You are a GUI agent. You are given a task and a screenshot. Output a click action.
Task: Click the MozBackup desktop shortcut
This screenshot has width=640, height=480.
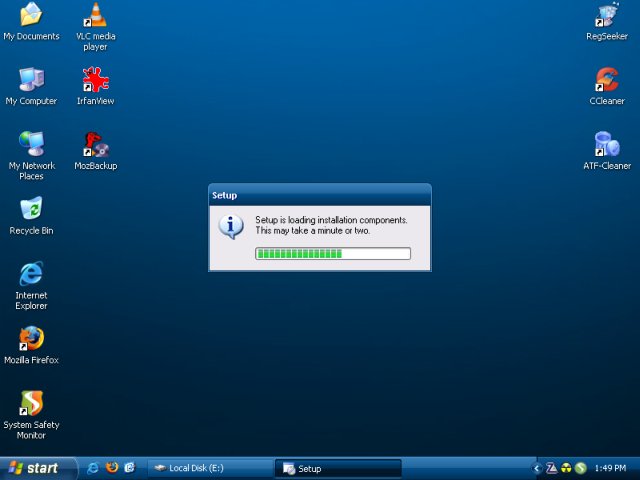[x=95, y=144]
